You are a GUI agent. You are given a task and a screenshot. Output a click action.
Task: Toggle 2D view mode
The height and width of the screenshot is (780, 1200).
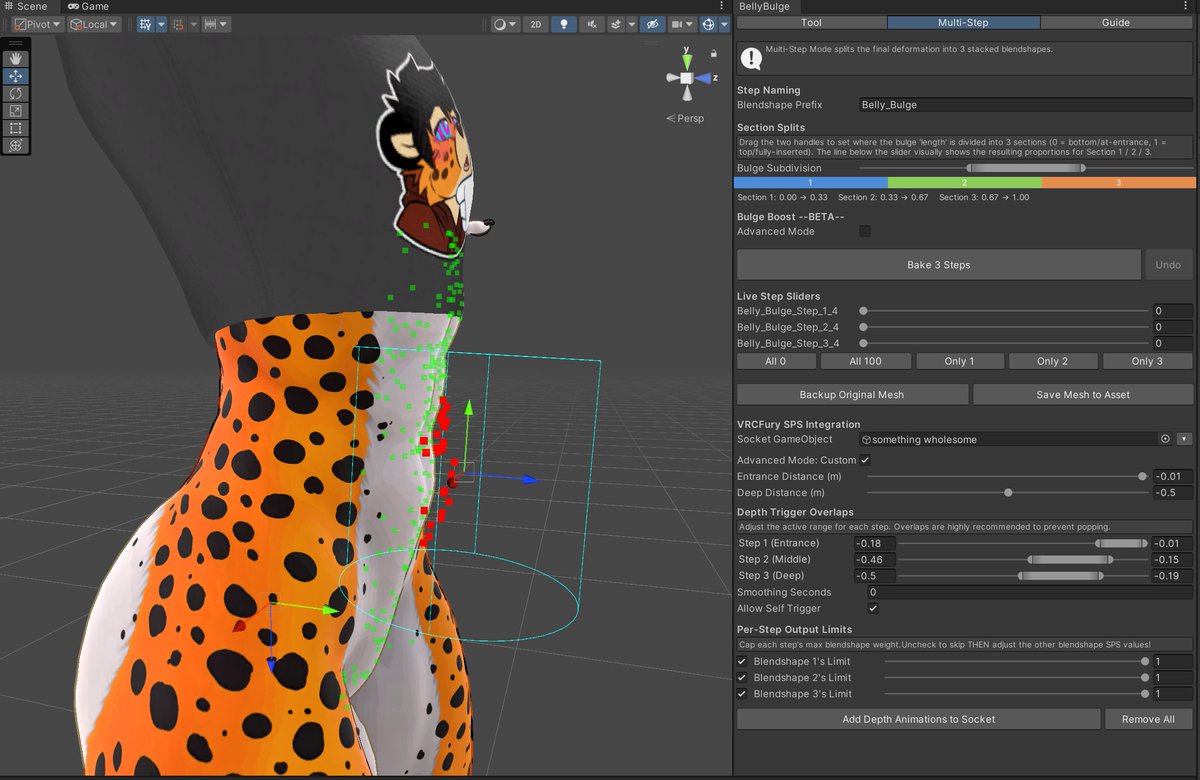[x=536, y=24]
